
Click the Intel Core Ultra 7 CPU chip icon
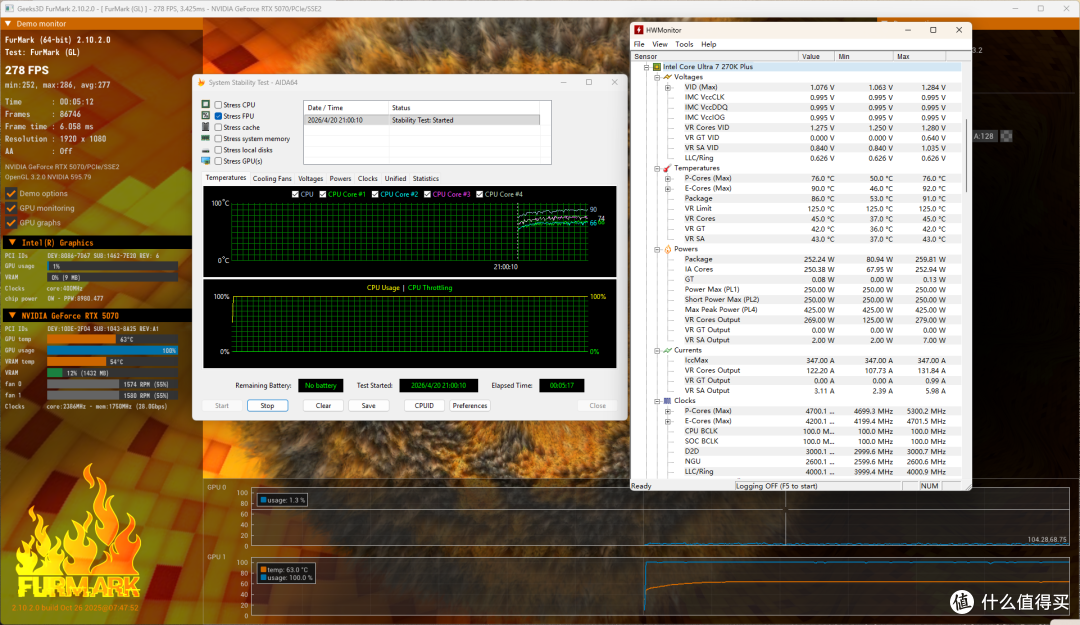point(657,67)
